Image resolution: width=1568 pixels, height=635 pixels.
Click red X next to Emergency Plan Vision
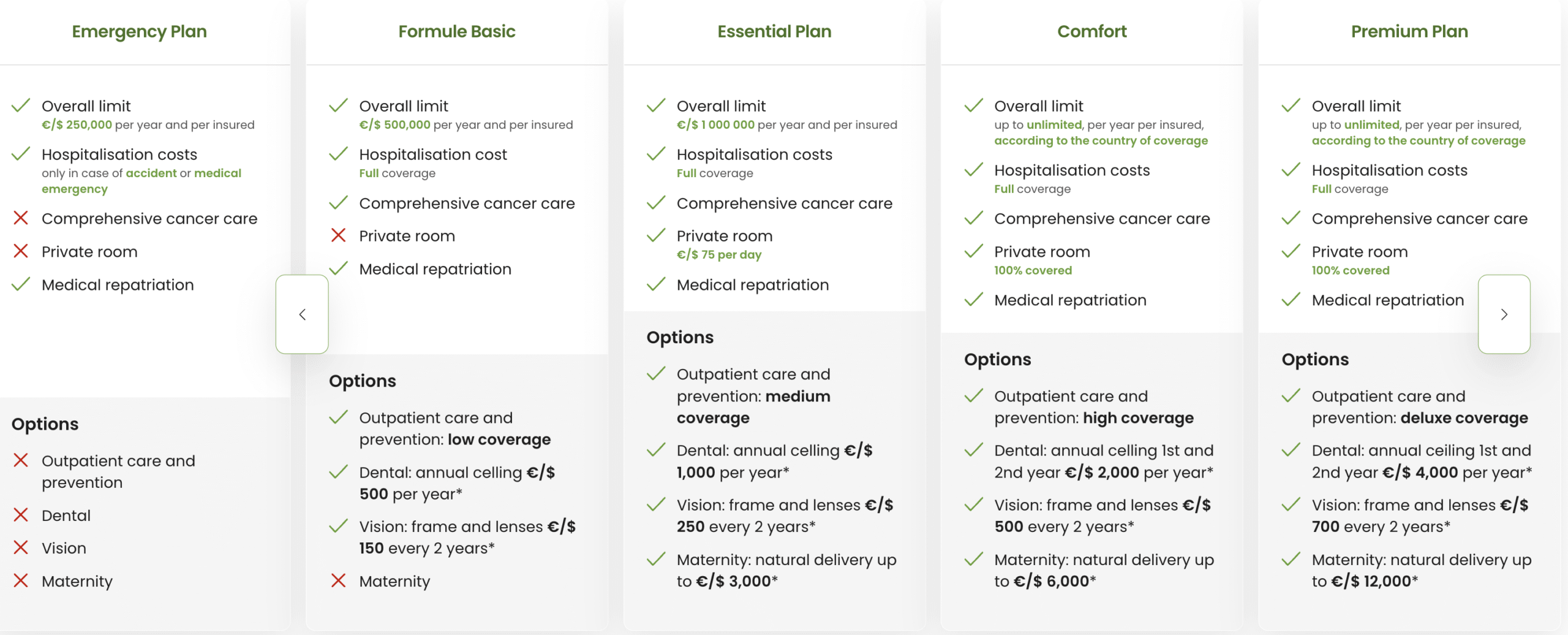[21, 547]
